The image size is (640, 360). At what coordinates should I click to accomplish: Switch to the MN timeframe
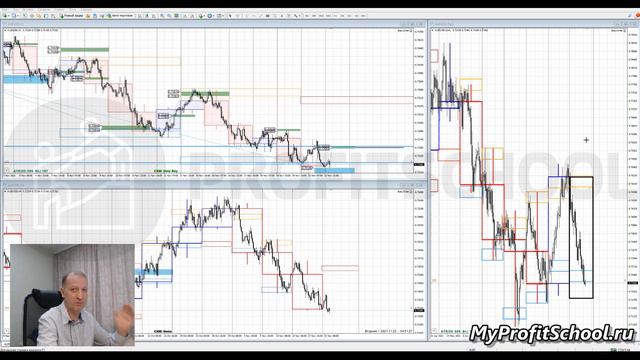coord(363,16)
